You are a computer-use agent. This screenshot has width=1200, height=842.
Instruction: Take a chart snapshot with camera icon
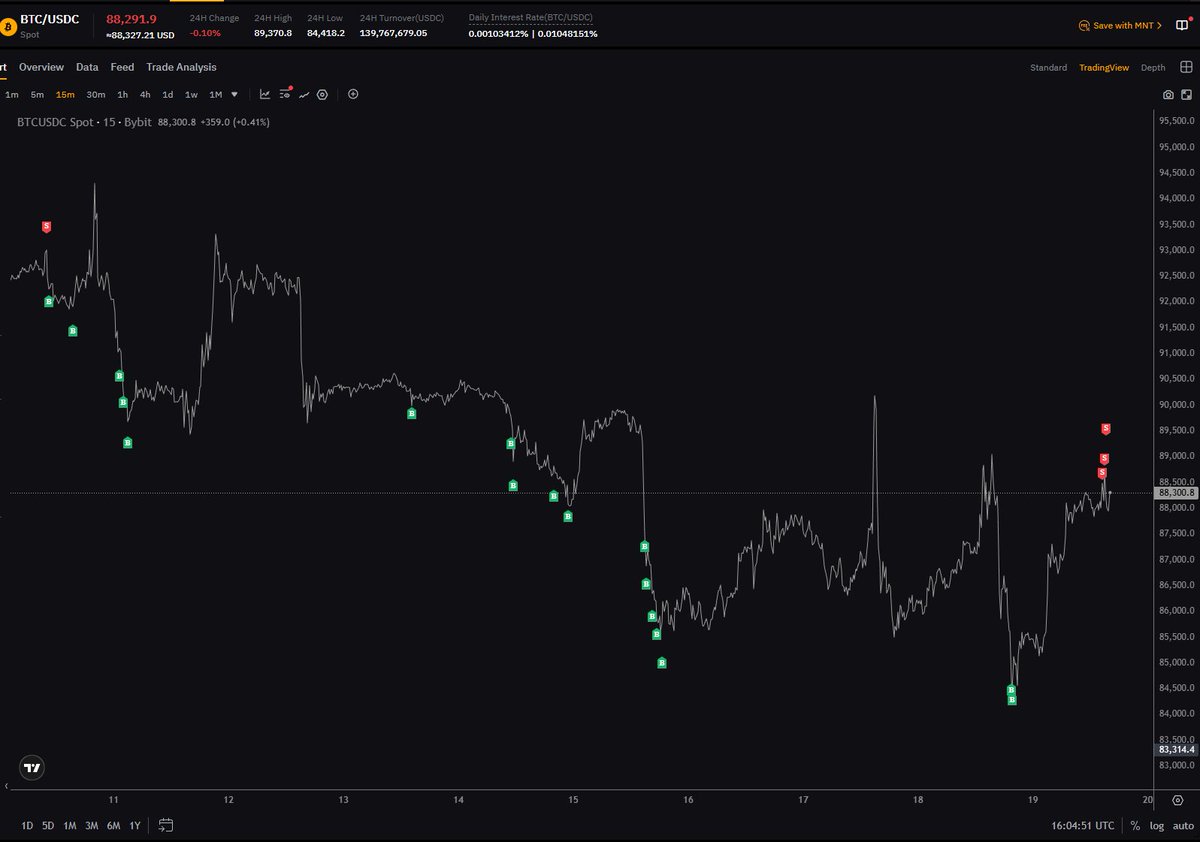[1168, 95]
